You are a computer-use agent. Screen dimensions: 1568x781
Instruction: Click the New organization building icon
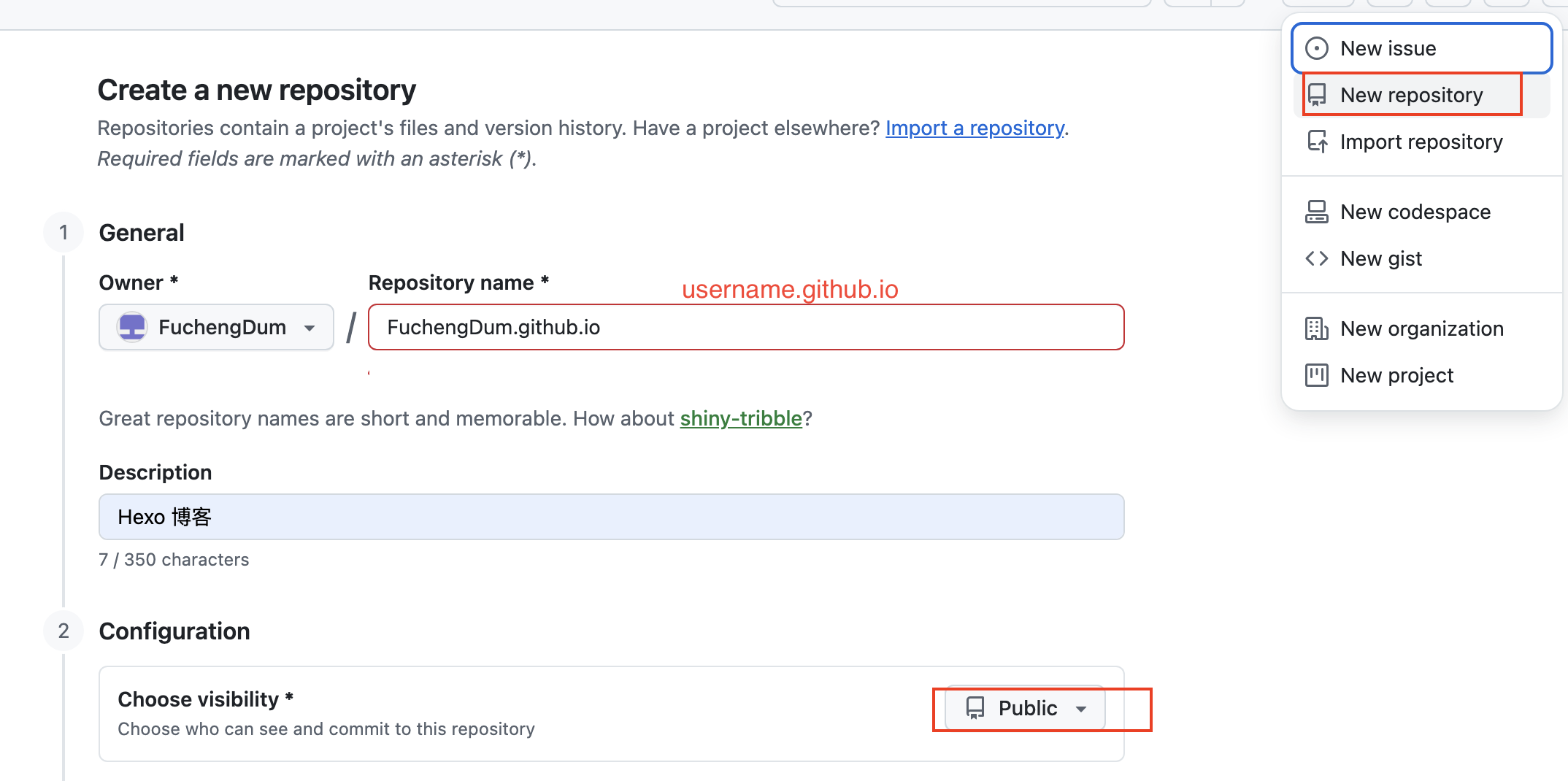(1317, 328)
